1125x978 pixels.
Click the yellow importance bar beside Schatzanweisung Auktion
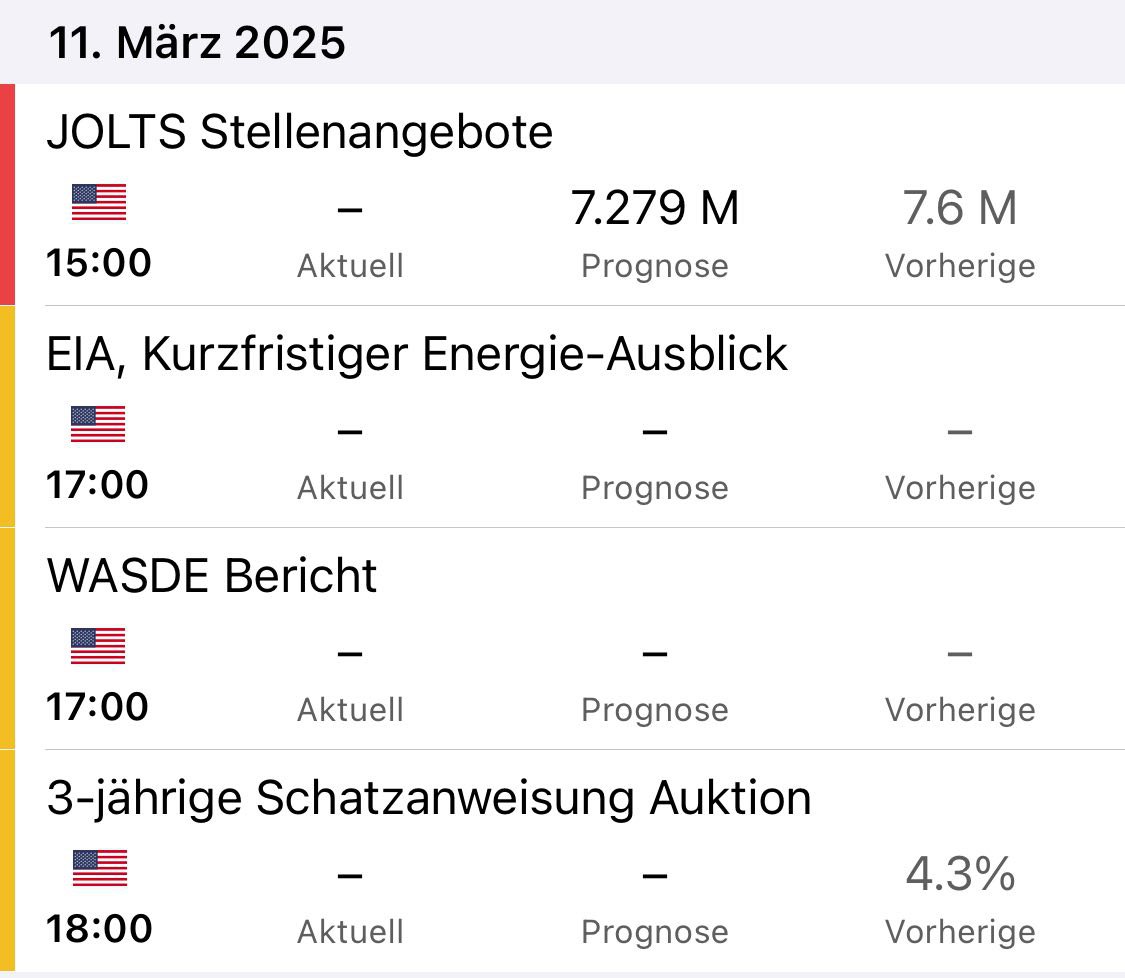[7, 860]
